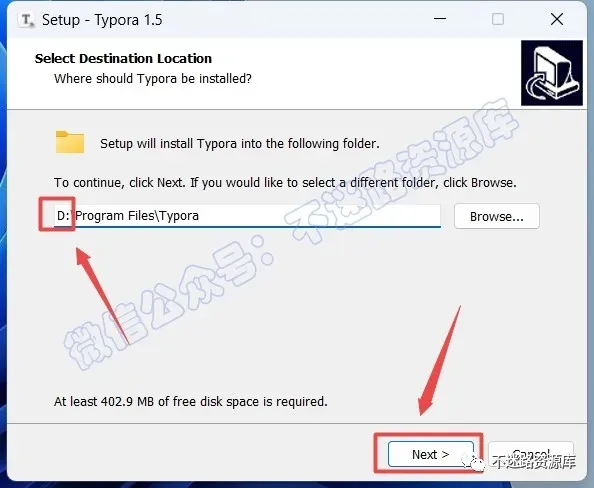Screen dimensions: 594x488
Task: Click the disabled maximize button
Action: (498, 19)
